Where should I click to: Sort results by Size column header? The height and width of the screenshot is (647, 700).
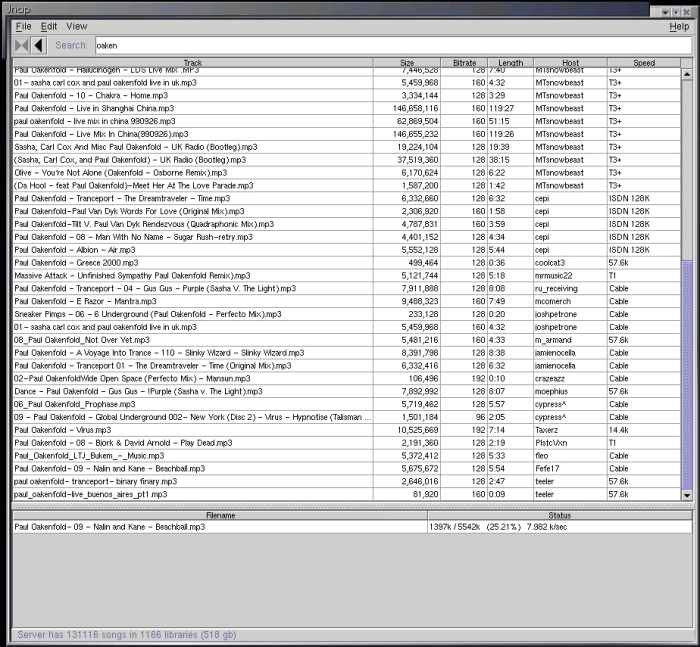[x=407, y=63]
